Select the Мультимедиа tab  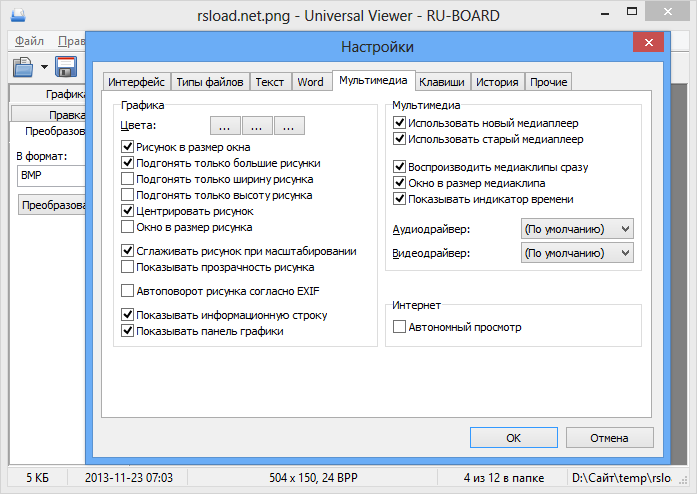(373, 80)
